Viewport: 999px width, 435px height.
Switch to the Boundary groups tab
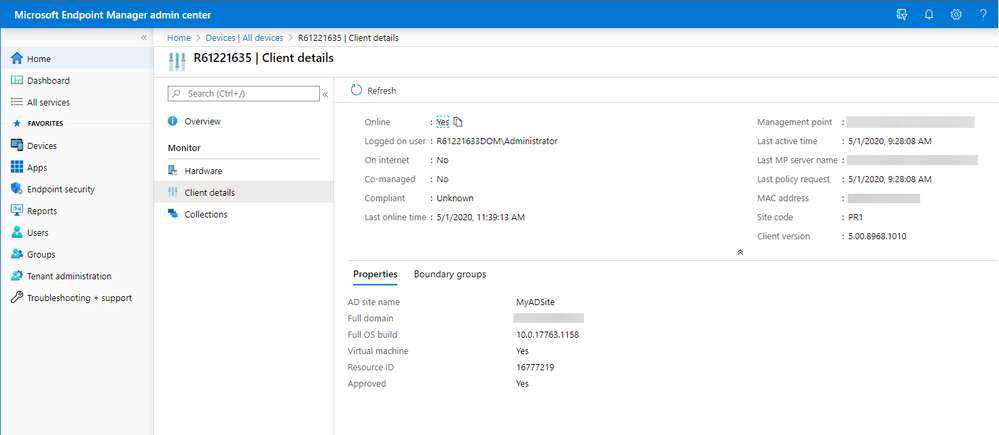coord(449,274)
